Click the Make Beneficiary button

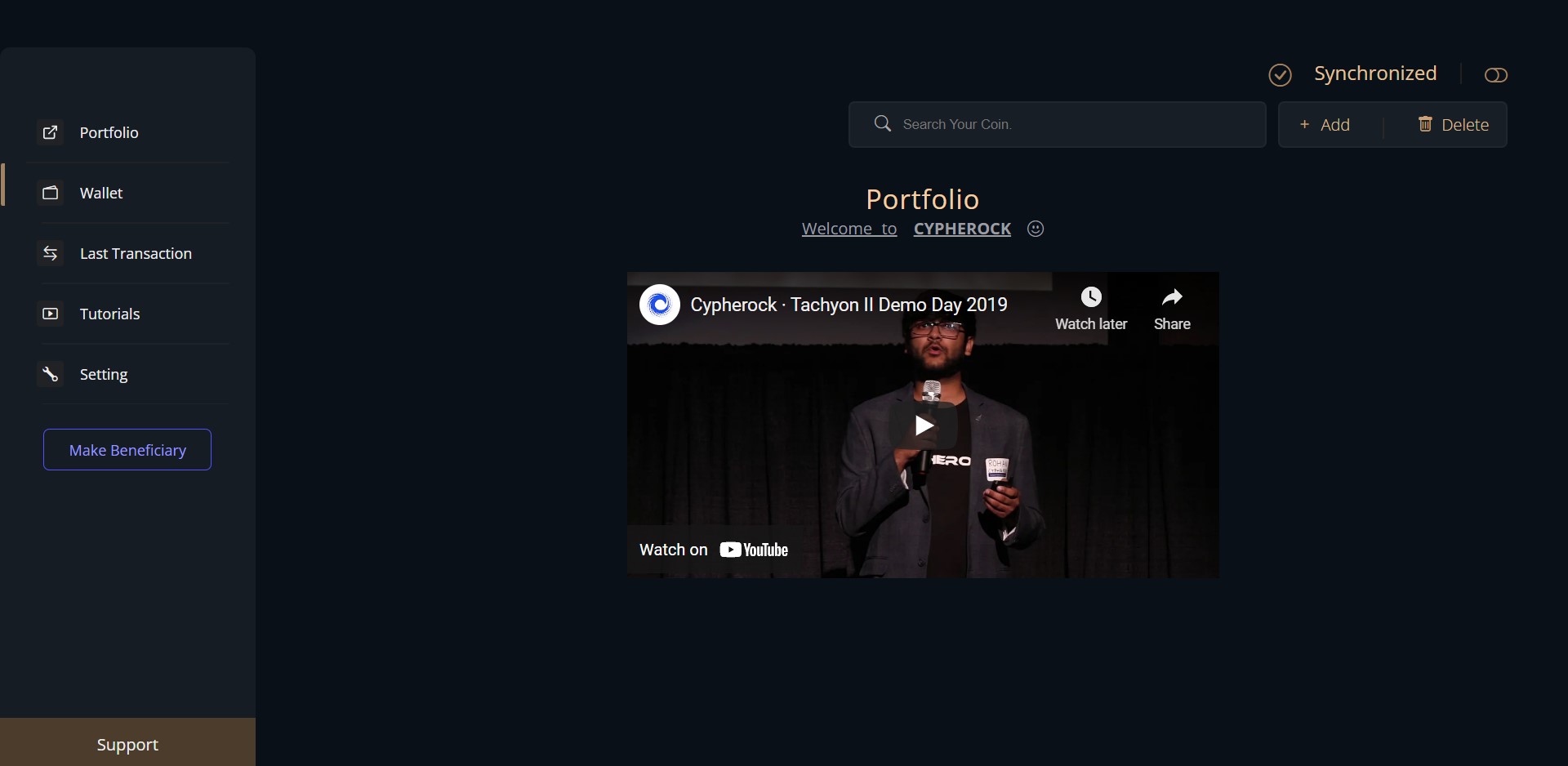click(127, 450)
